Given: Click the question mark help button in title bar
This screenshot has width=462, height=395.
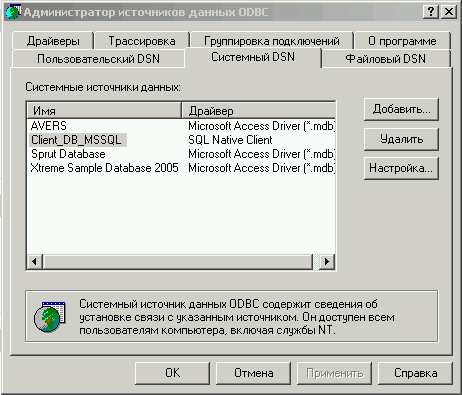Looking at the screenshot, I should tap(431, 12).
